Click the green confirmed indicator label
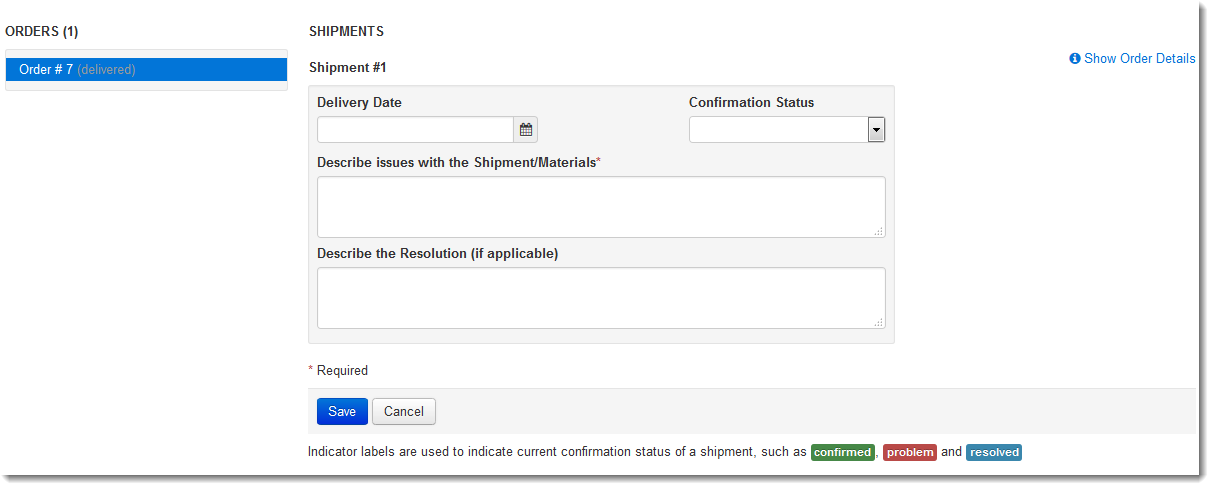The image size is (1214, 490). (x=843, y=452)
